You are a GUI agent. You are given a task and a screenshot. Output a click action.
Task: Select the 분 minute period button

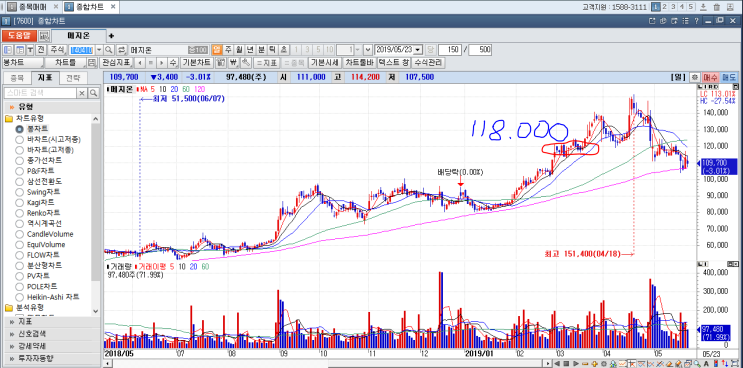tap(261, 50)
